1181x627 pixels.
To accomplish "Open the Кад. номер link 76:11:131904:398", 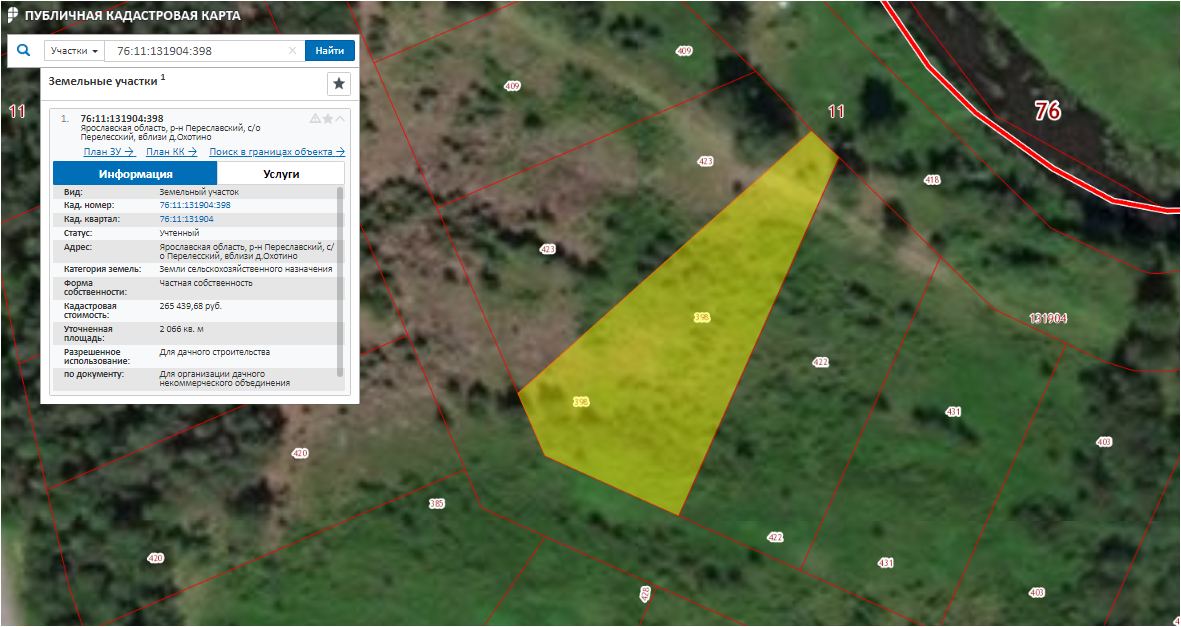I will point(195,205).
